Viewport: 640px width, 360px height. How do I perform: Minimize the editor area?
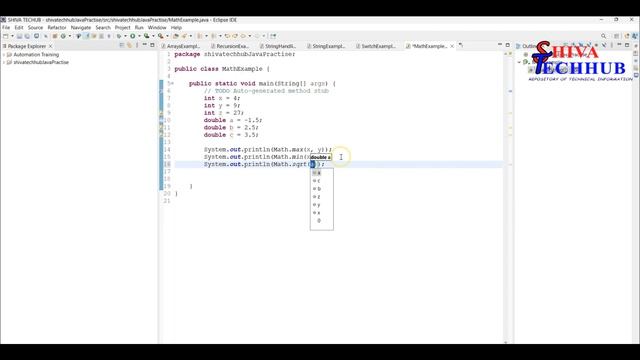point(500,45)
